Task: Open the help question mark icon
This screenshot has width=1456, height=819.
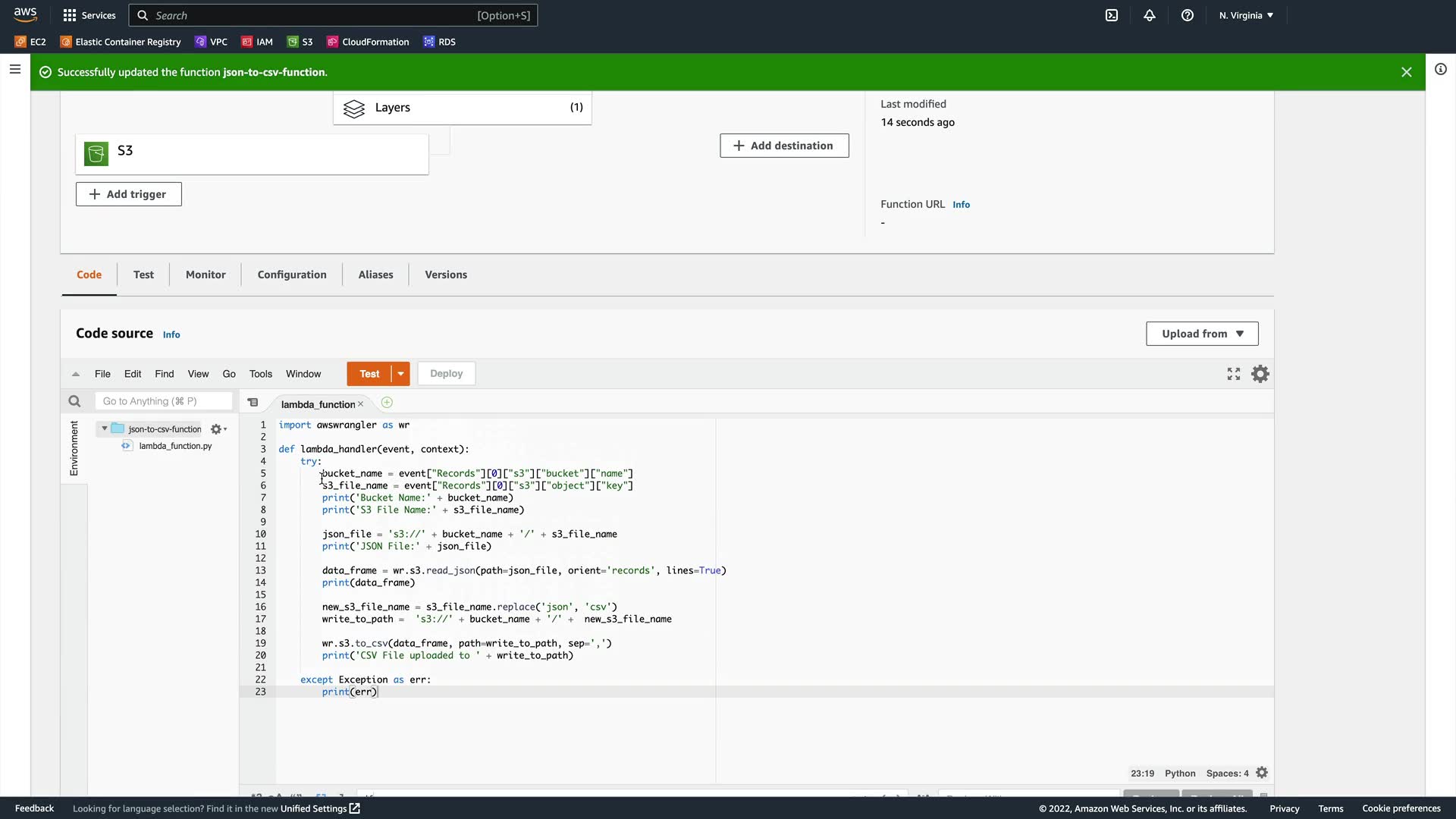Action: (1188, 15)
